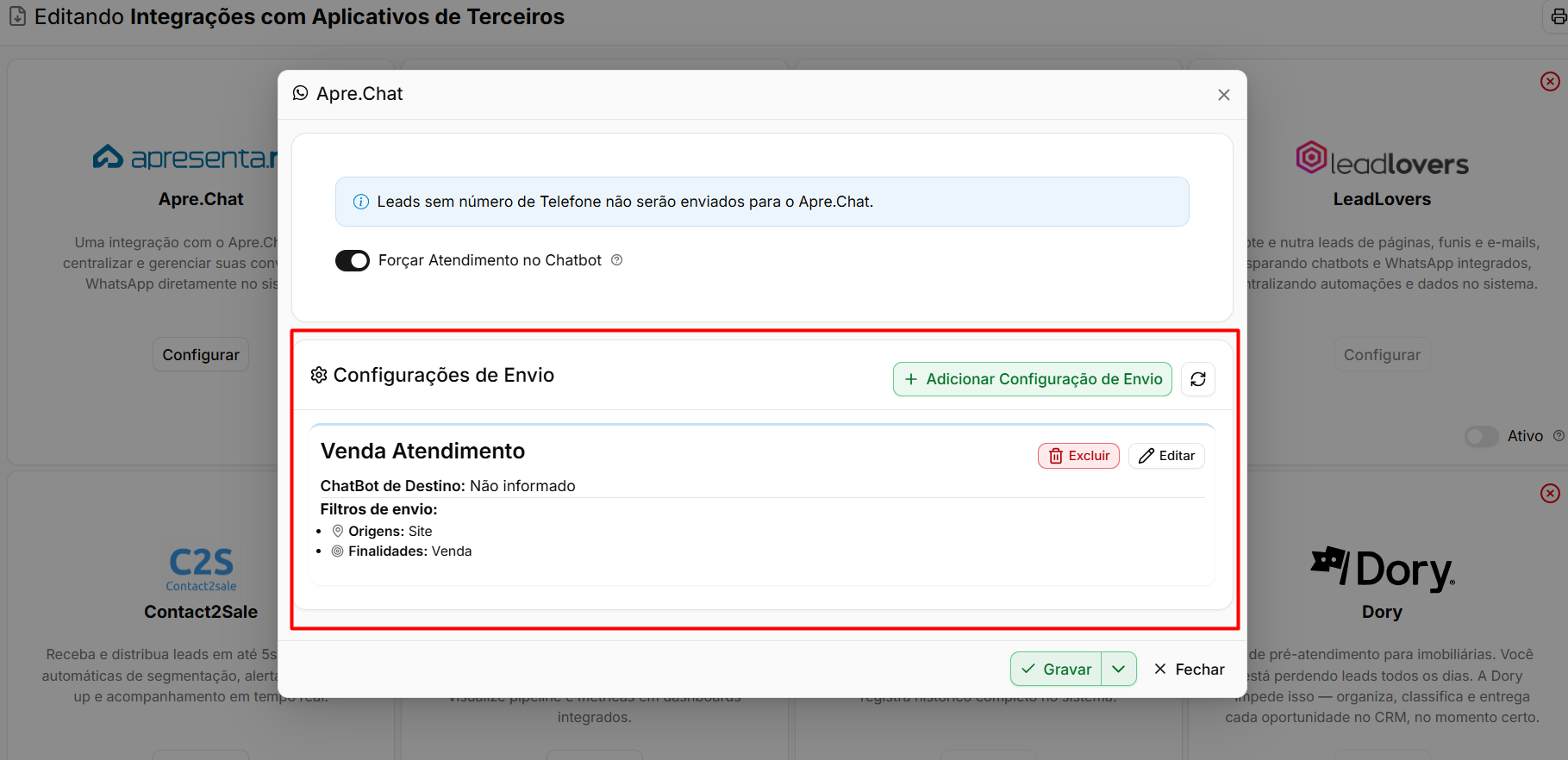Screen dimensions: 1568x760
Task: Click the red remove icon on Dory card
Action: (x=1550, y=493)
